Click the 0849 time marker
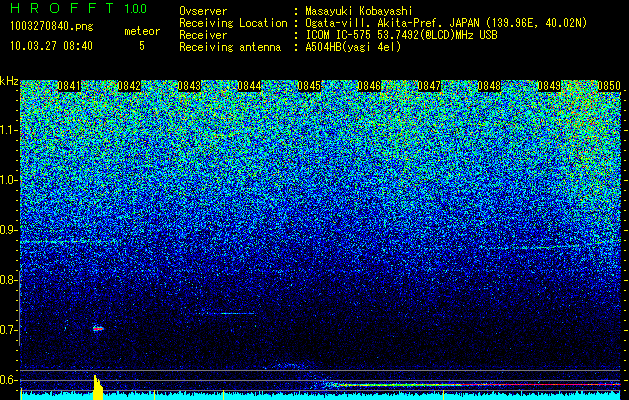The height and width of the screenshot is (400, 629). coord(549,86)
